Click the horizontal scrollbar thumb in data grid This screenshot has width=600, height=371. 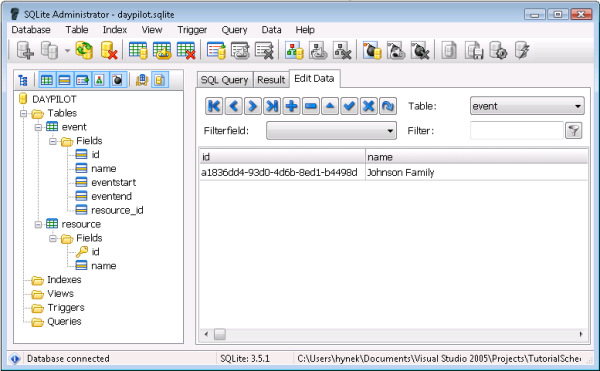220,334
